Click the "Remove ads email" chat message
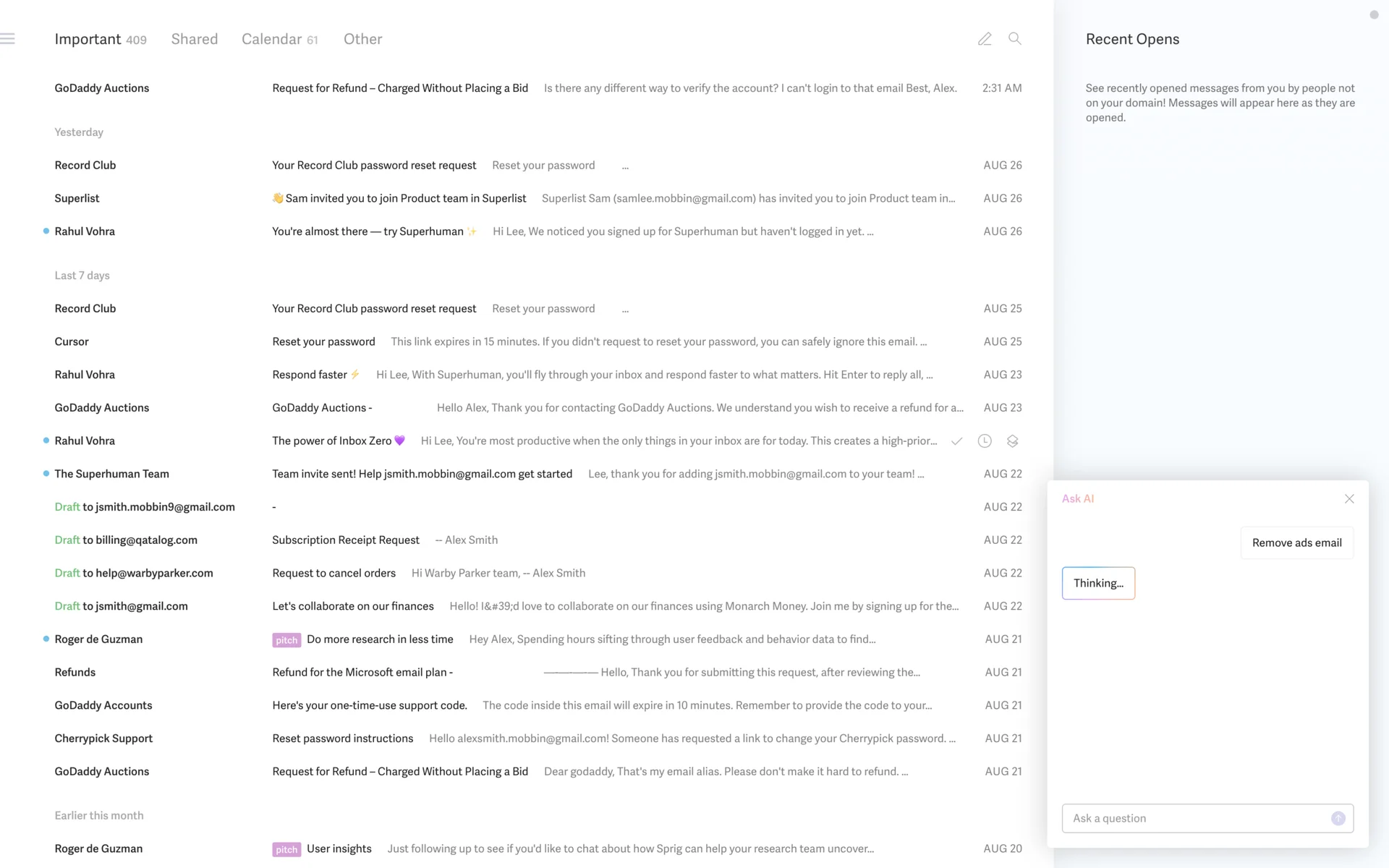This screenshot has height=868, width=1389. pos(1296,542)
